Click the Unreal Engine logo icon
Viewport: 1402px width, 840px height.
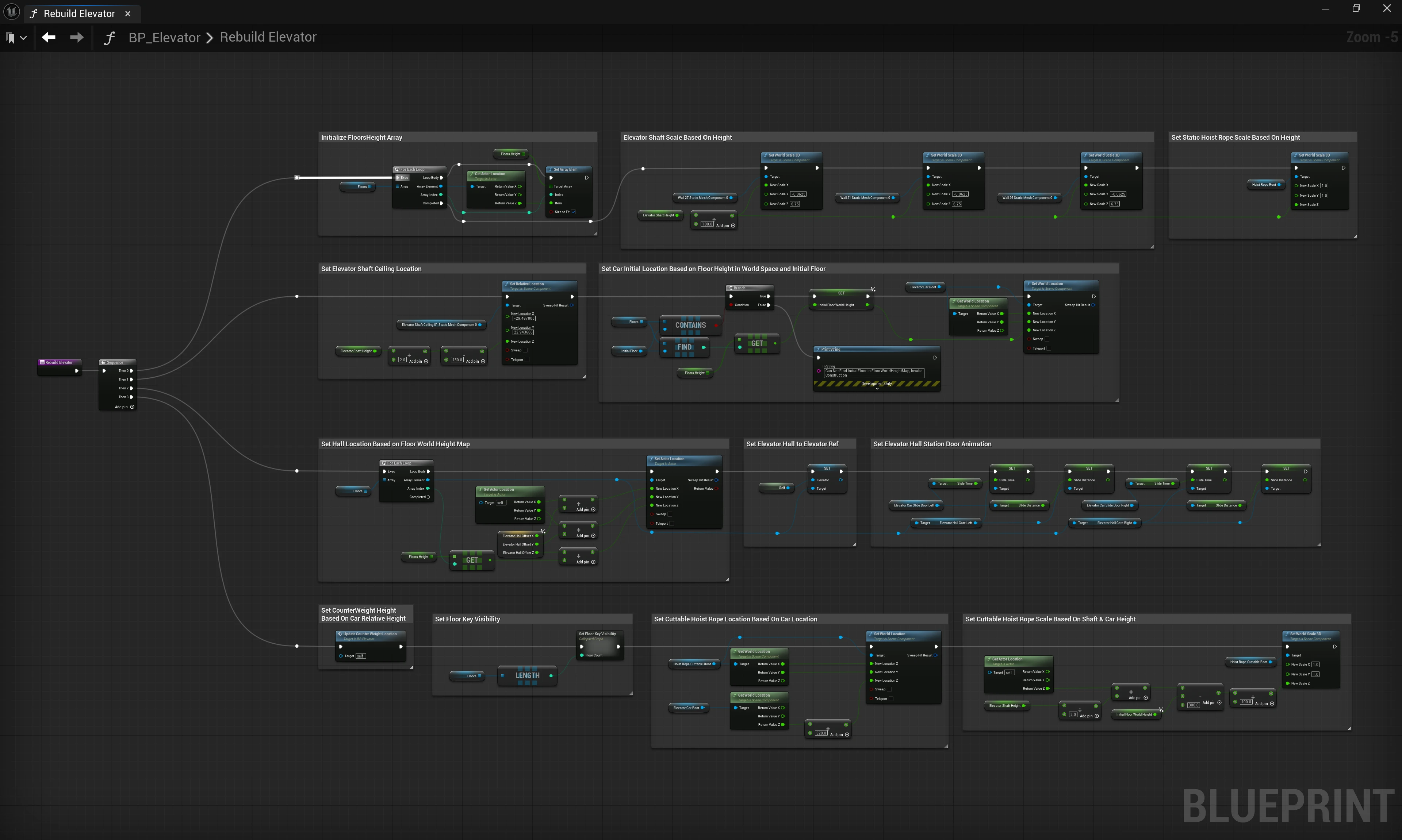click(x=11, y=12)
